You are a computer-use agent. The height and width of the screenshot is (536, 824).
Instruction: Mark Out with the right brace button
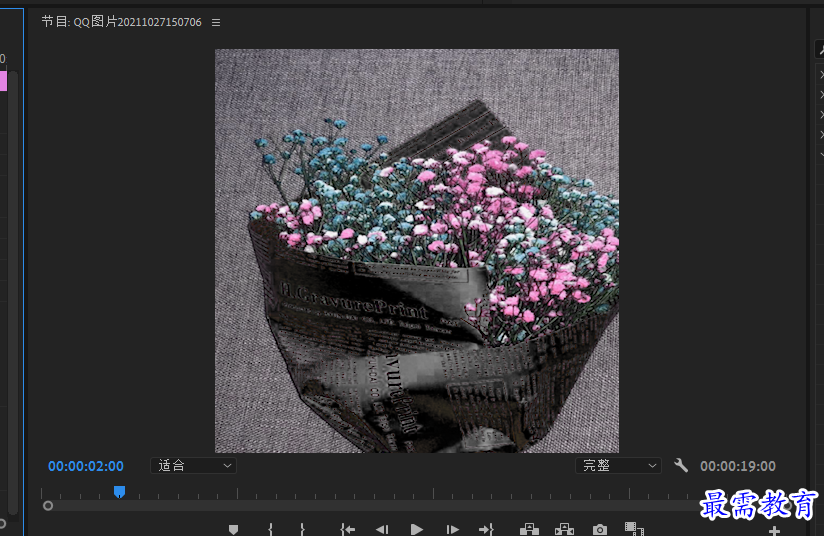click(302, 529)
